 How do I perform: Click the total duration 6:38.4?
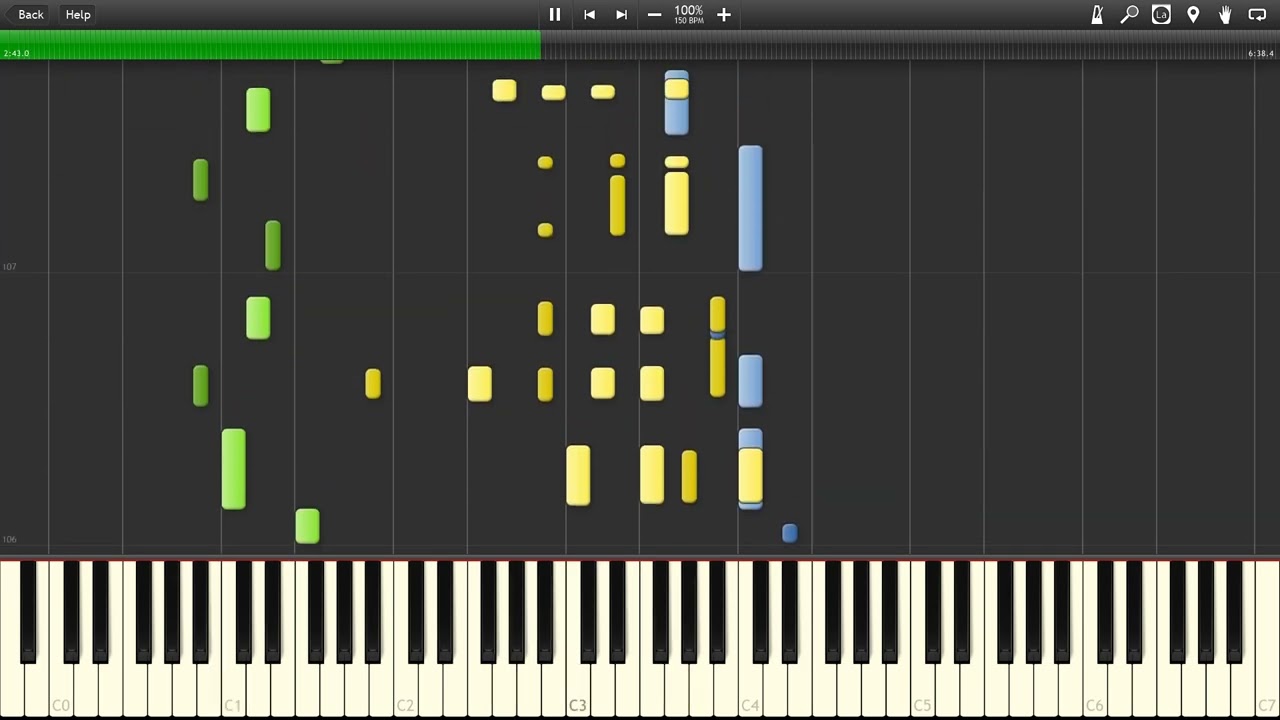point(1261,53)
